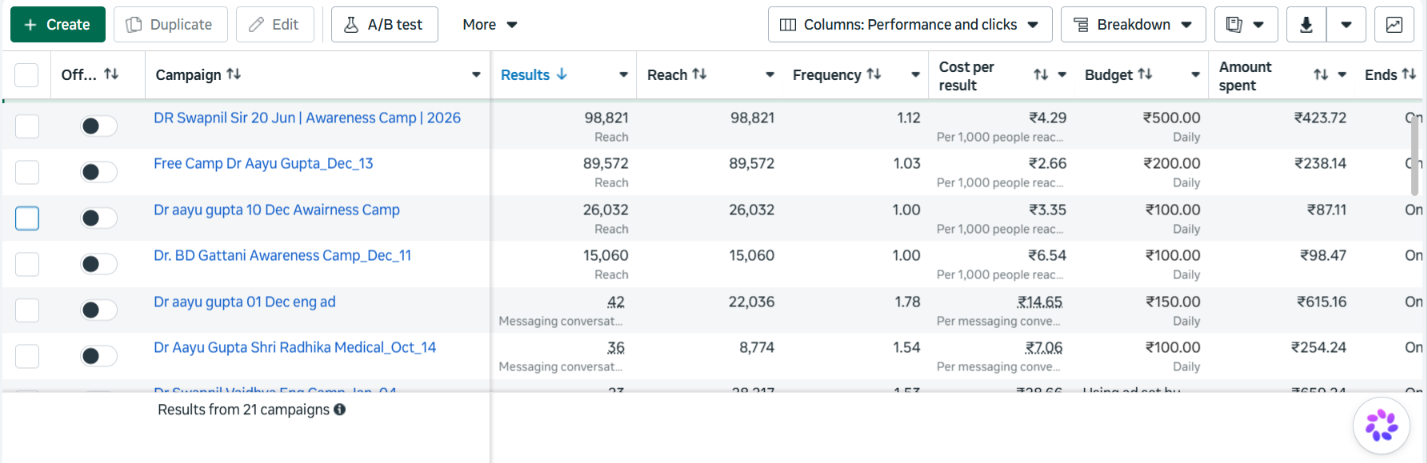The image size is (1427, 463).
Task: Open the reports icon dropdown
Action: pos(1246,25)
